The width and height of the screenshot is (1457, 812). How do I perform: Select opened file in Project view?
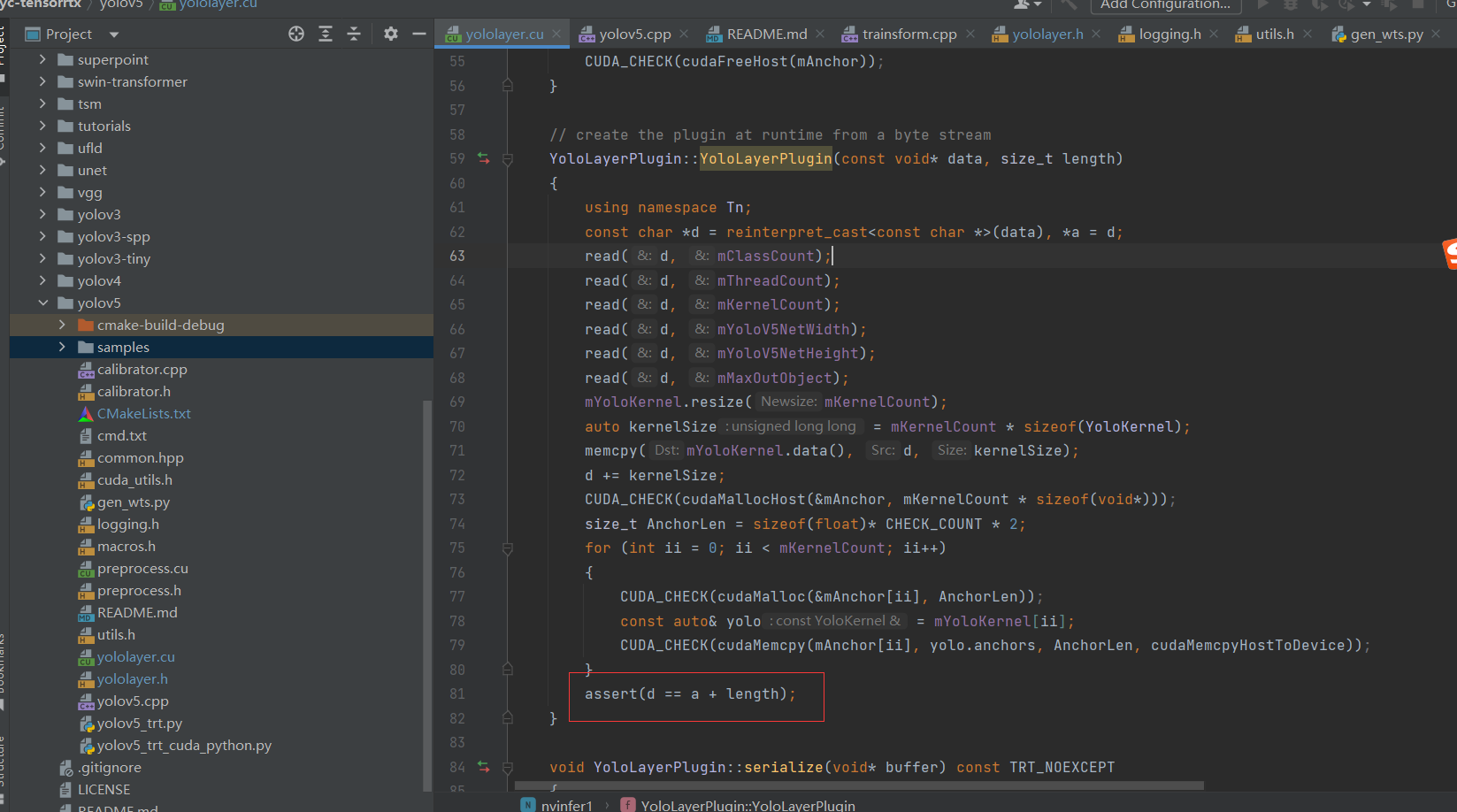[295, 33]
